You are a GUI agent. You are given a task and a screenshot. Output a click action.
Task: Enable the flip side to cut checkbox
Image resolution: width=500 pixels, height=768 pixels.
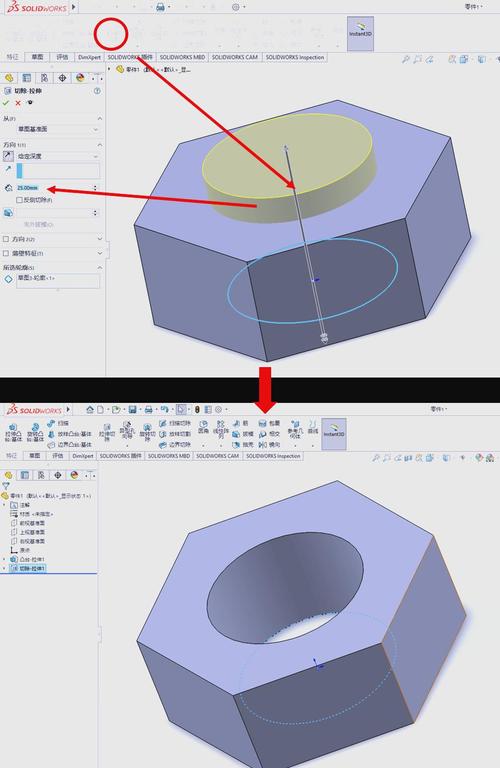(x=20, y=200)
